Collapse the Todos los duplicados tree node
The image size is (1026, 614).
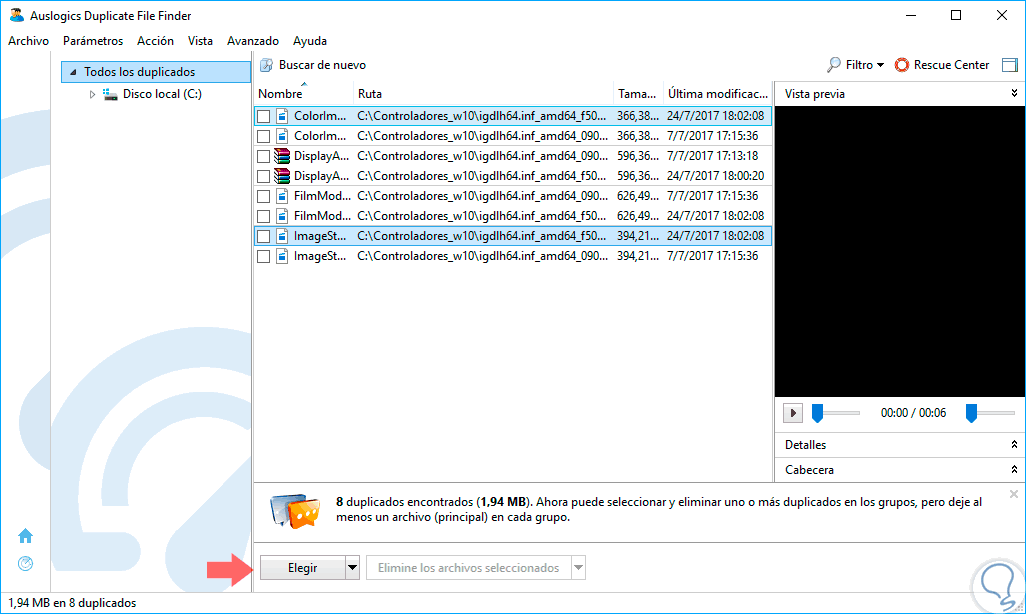point(73,72)
